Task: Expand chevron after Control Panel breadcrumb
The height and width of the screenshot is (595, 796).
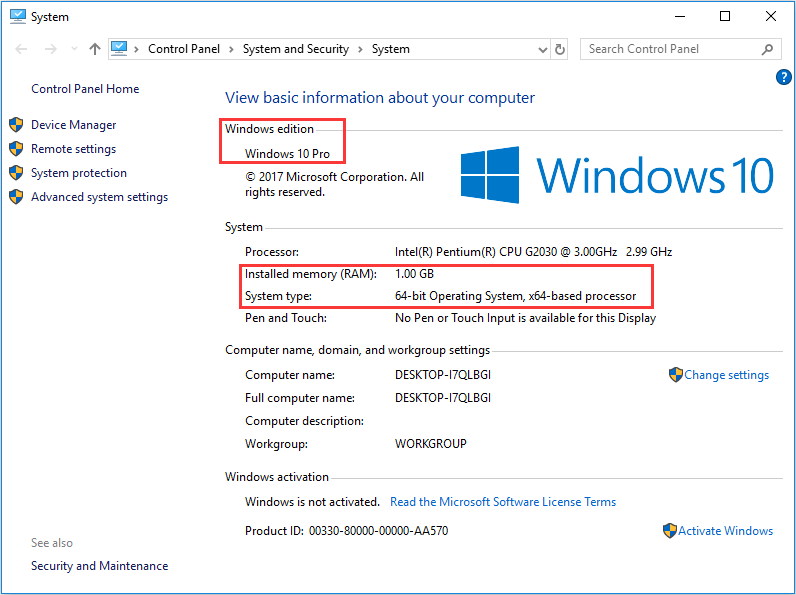Action: (x=231, y=49)
